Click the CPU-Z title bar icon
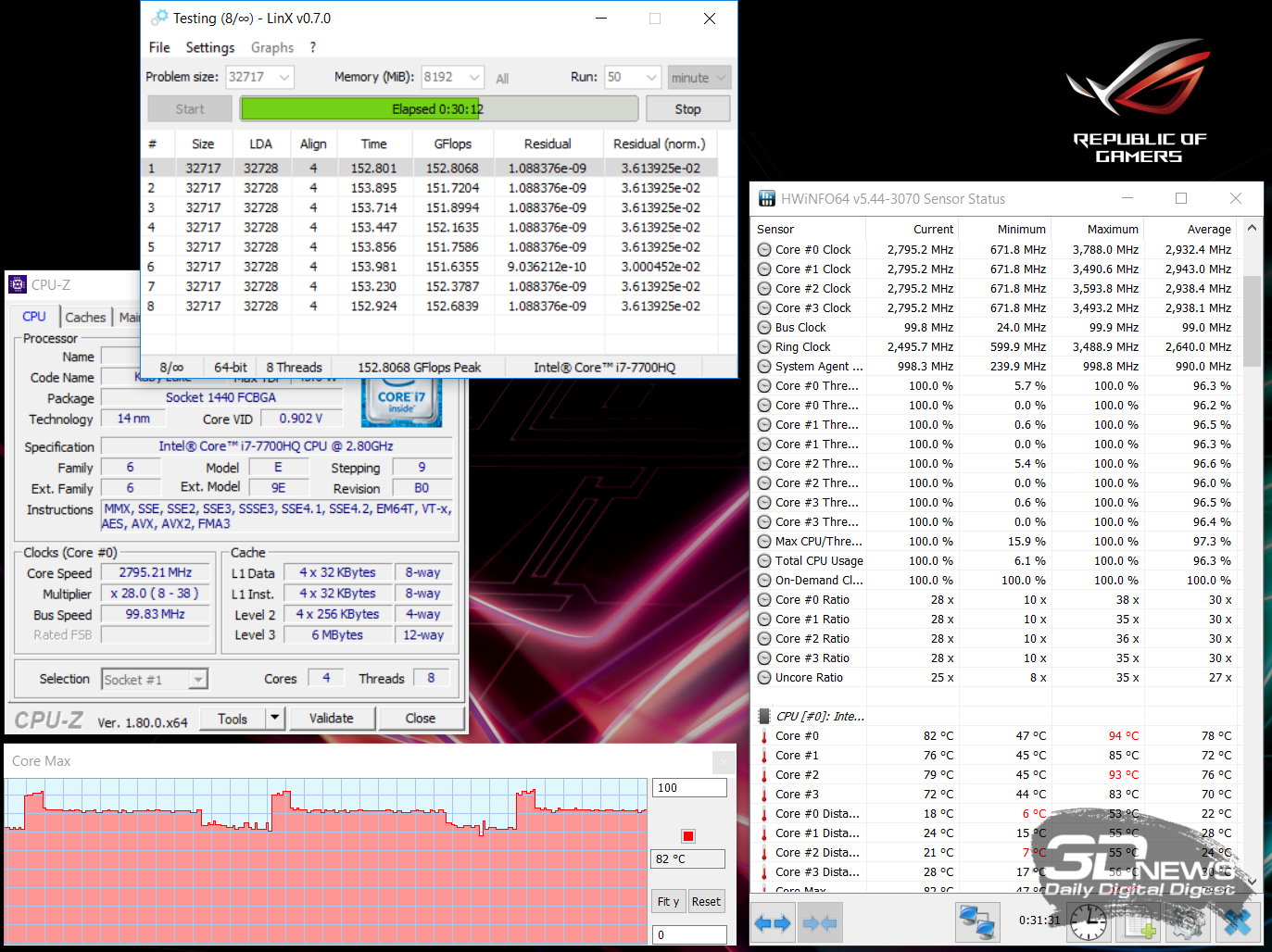1272x952 pixels. point(18,284)
